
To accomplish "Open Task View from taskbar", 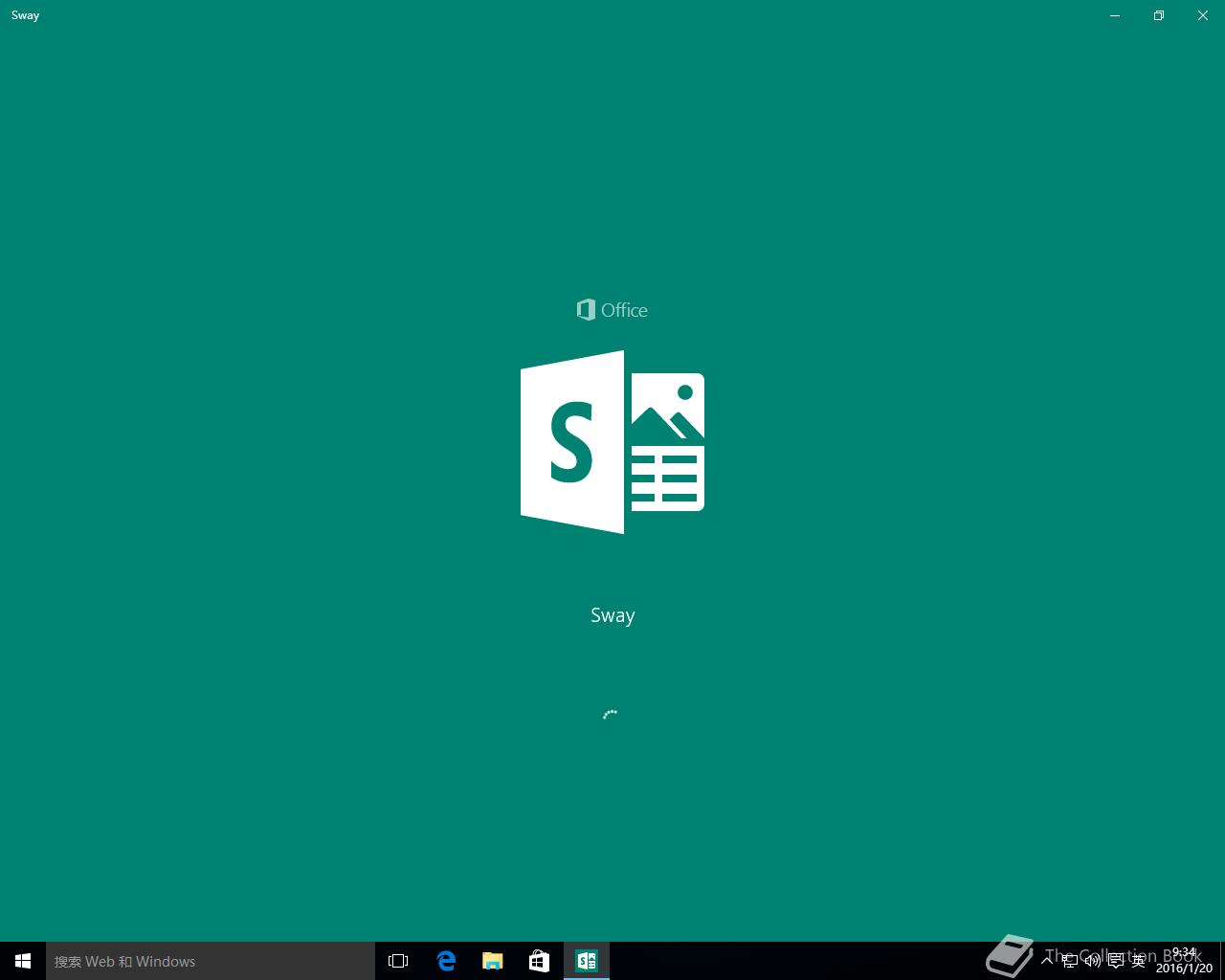I will pos(398,961).
